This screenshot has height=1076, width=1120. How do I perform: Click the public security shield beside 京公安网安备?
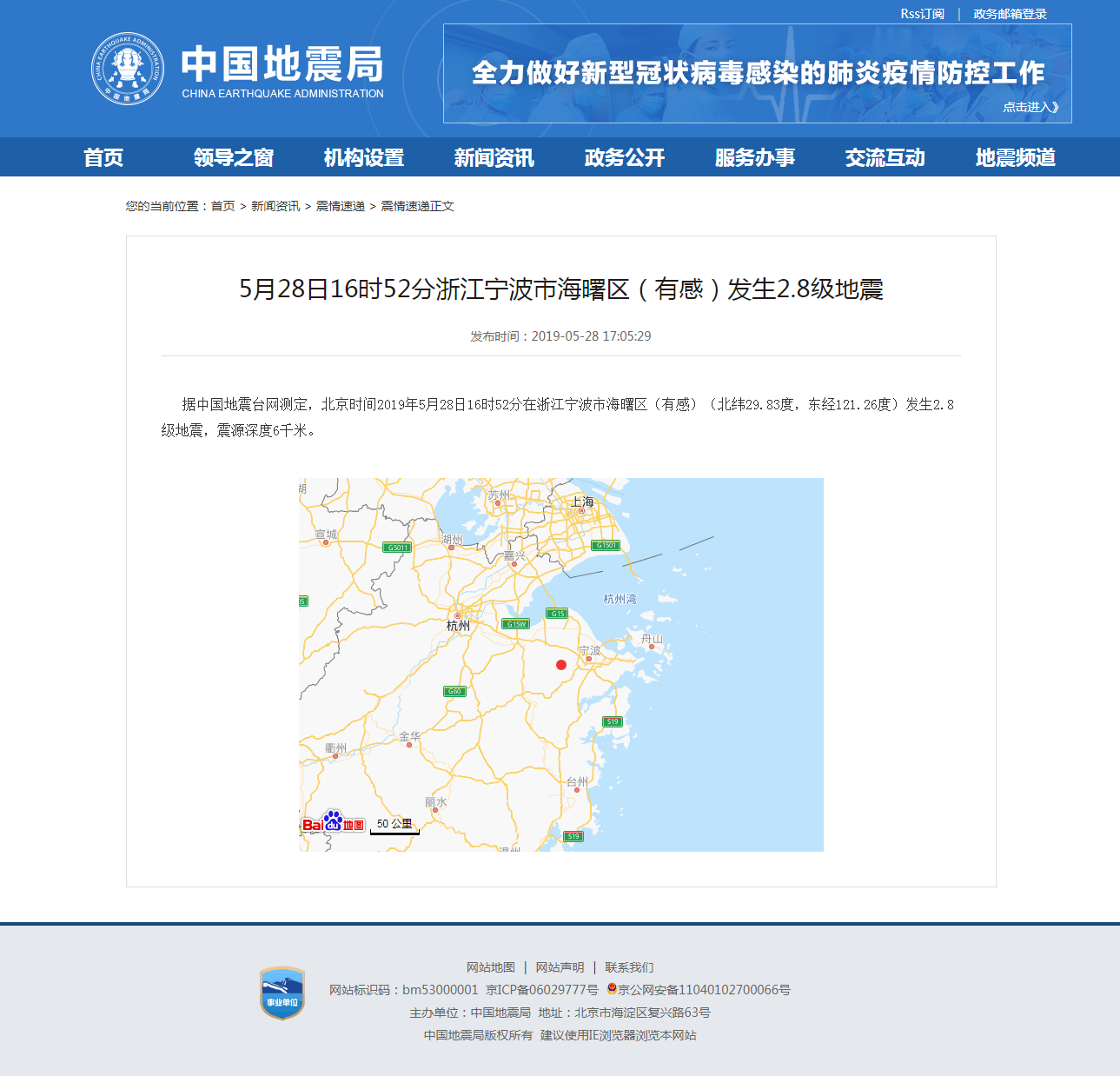coord(611,989)
